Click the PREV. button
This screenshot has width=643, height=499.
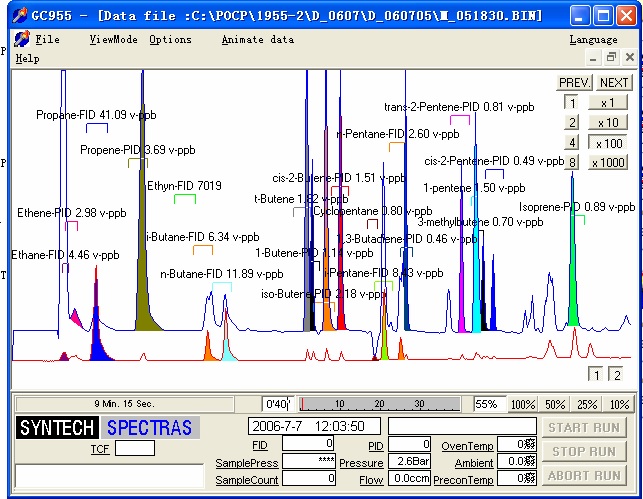click(x=574, y=83)
